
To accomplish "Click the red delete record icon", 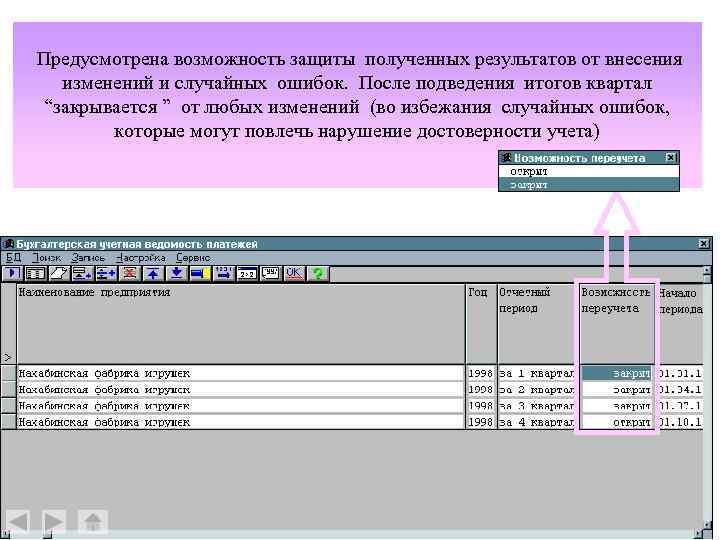I will tap(129, 274).
